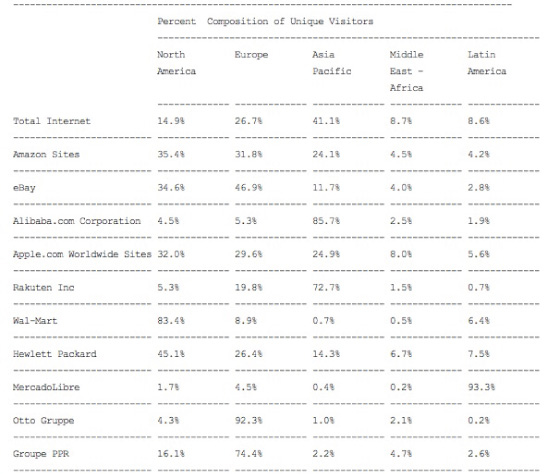Click the Wal-Mart row label
Image resolution: width=544 pixels, height=474 pixels.
[x=35, y=321]
